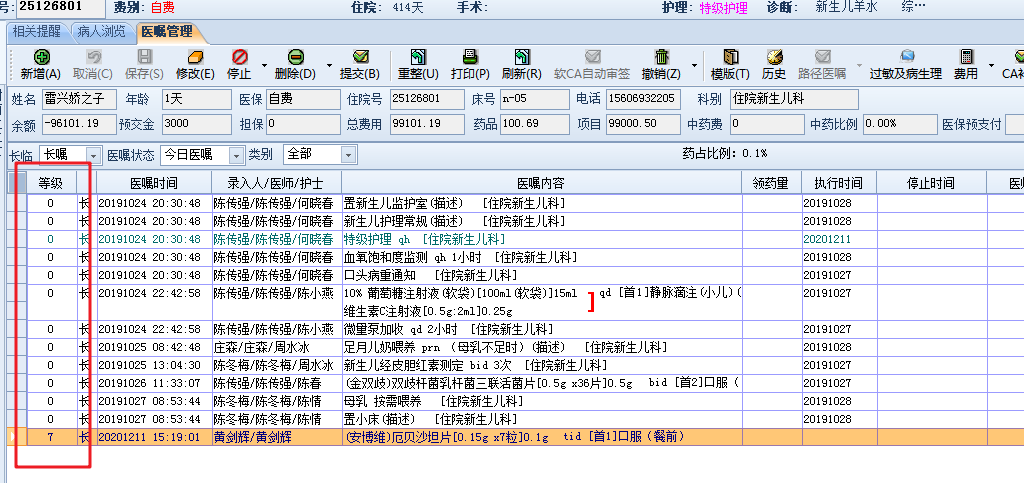The width and height of the screenshot is (1024, 483).
Task: Click the 医嘱时间 column header
Action: click(153, 183)
